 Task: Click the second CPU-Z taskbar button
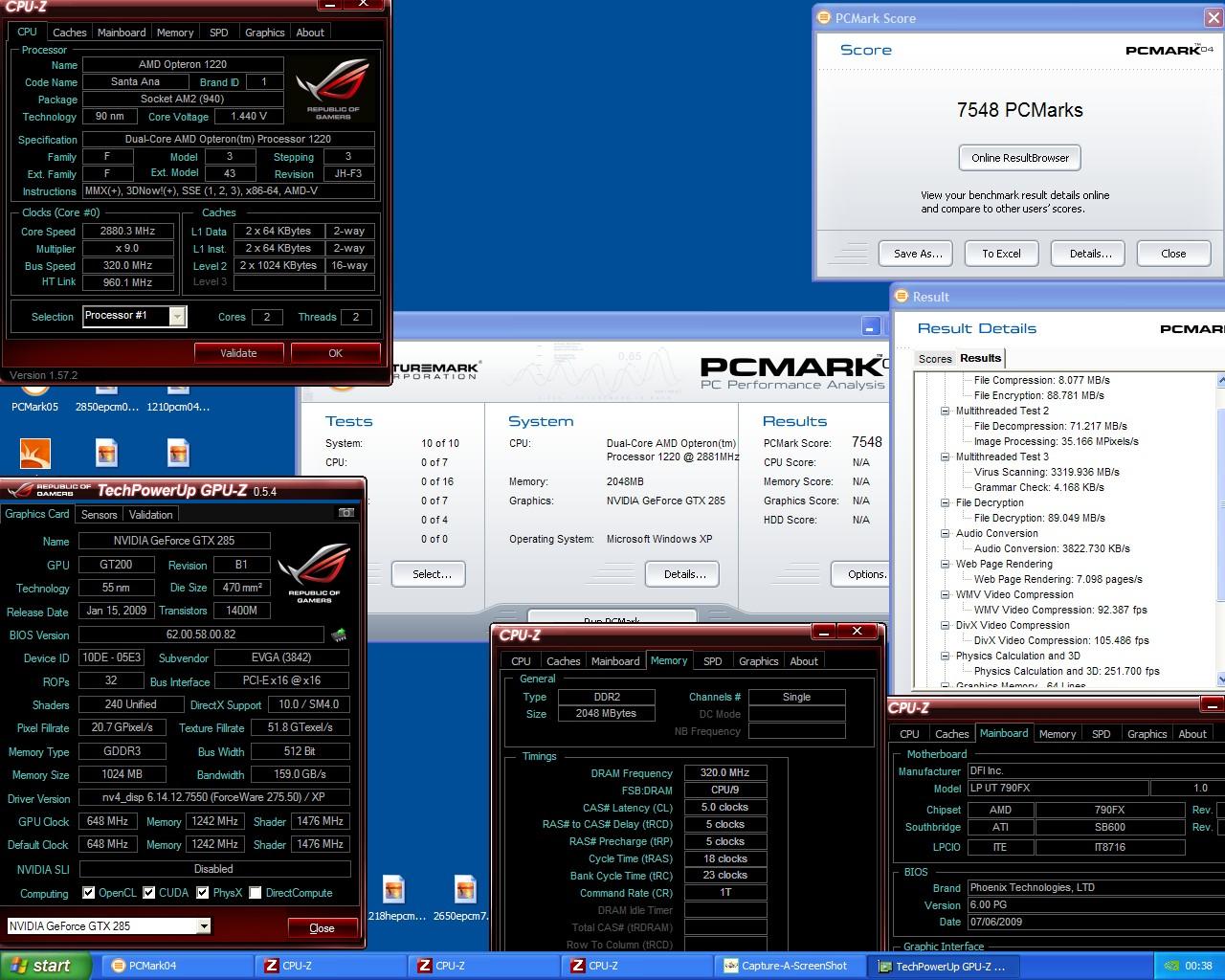point(484,966)
